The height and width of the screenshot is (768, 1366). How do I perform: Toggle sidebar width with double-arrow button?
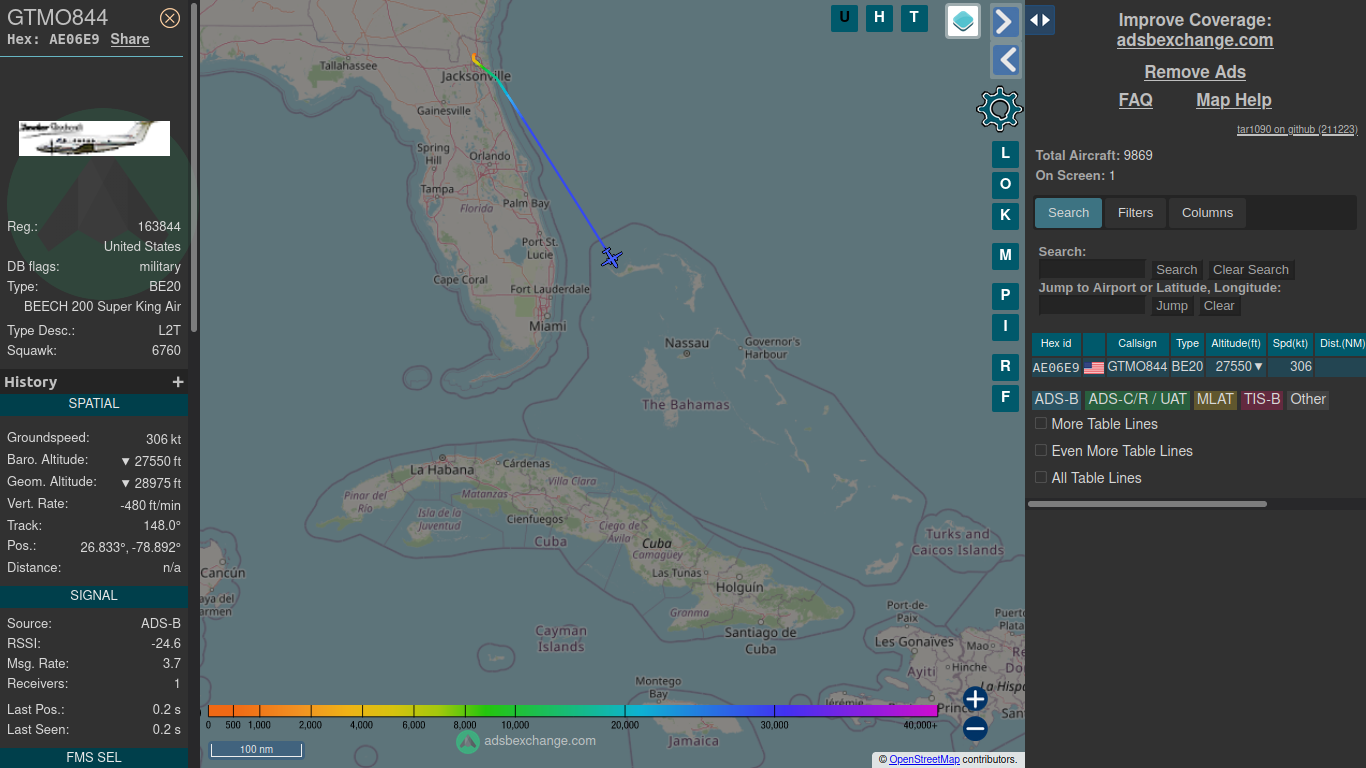click(x=1040, y=20)
